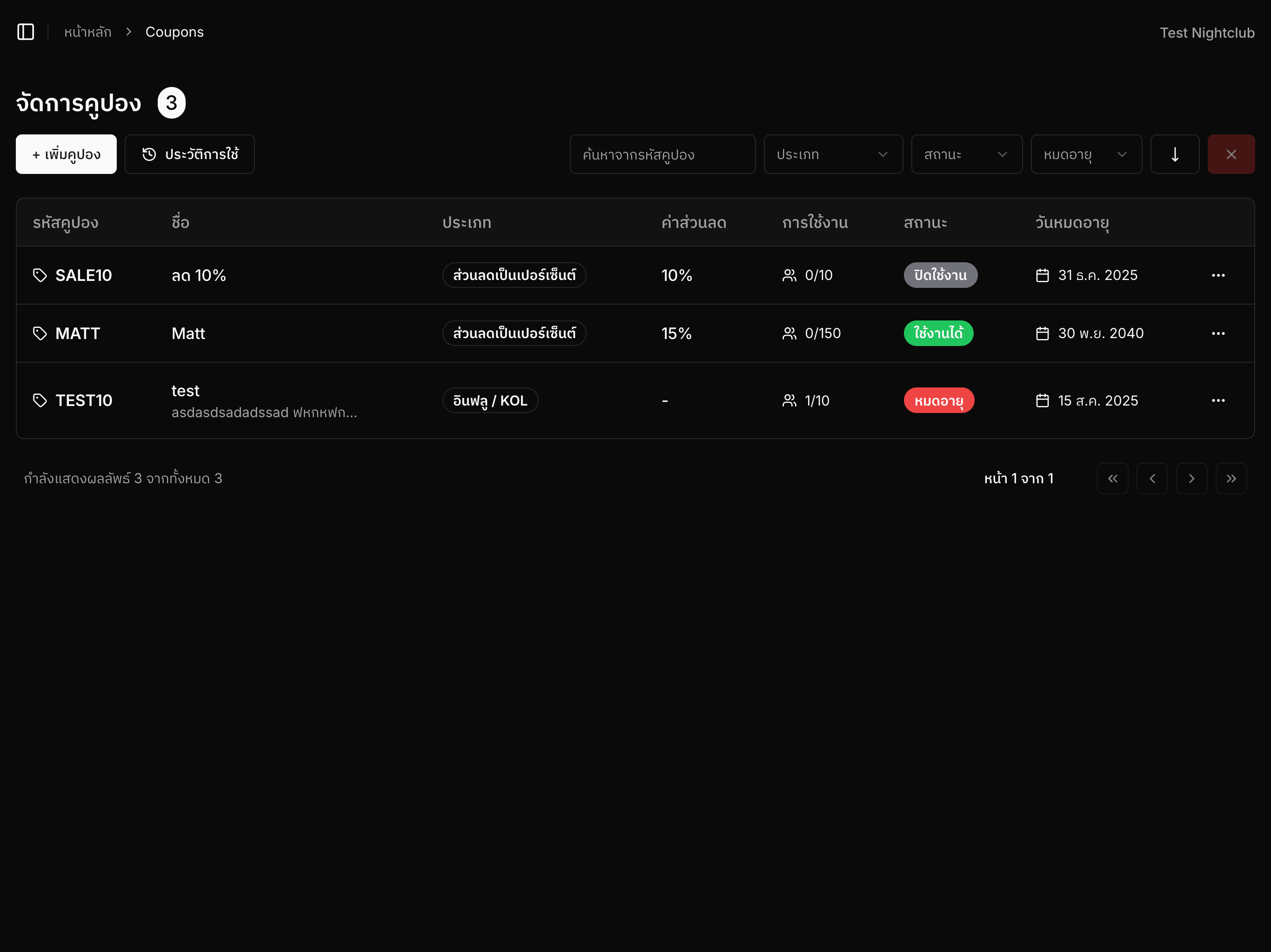Click calendar icon by 15 ส.ค. 2025

tap(1042, 400)
